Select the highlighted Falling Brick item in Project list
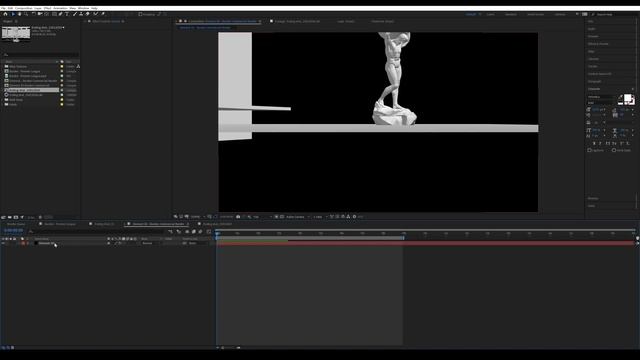Viewport: 640px width, 360px height. 31,90
